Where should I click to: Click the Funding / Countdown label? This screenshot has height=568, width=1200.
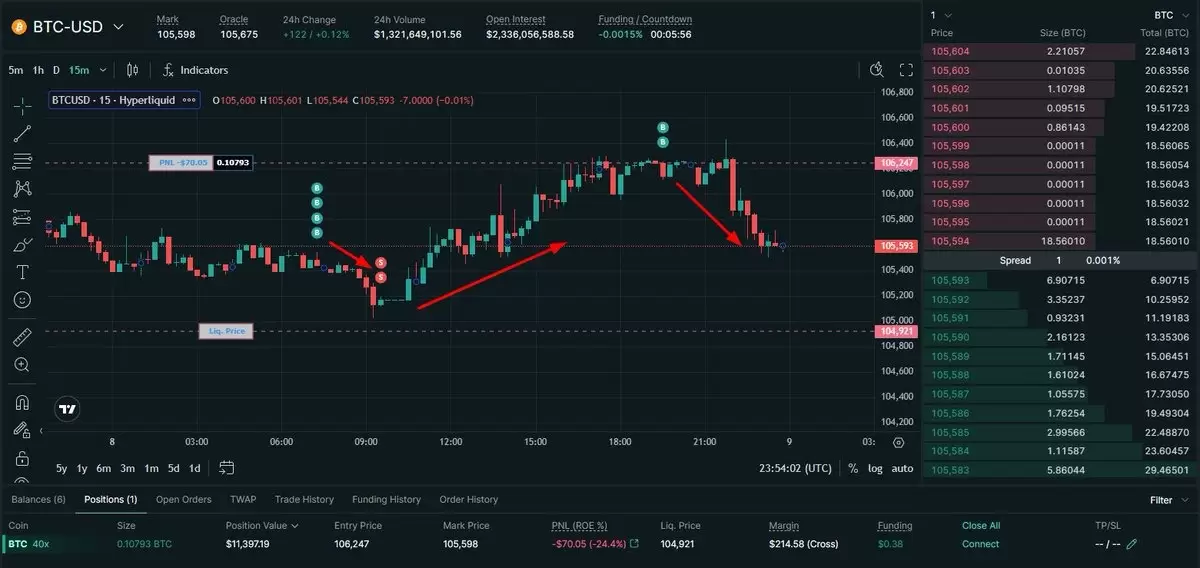tap(645, 20)
